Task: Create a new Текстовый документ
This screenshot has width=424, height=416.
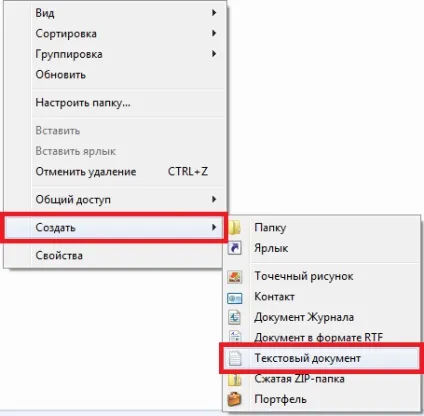Action: point(322,358)
